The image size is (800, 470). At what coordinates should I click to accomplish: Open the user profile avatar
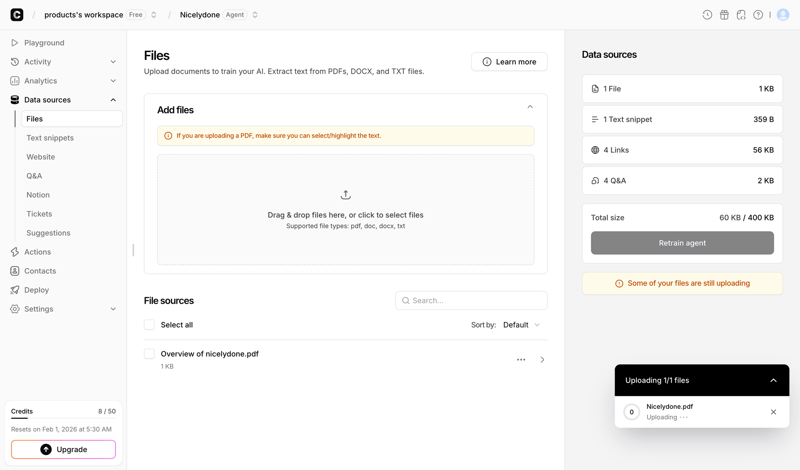coord(783,15)
